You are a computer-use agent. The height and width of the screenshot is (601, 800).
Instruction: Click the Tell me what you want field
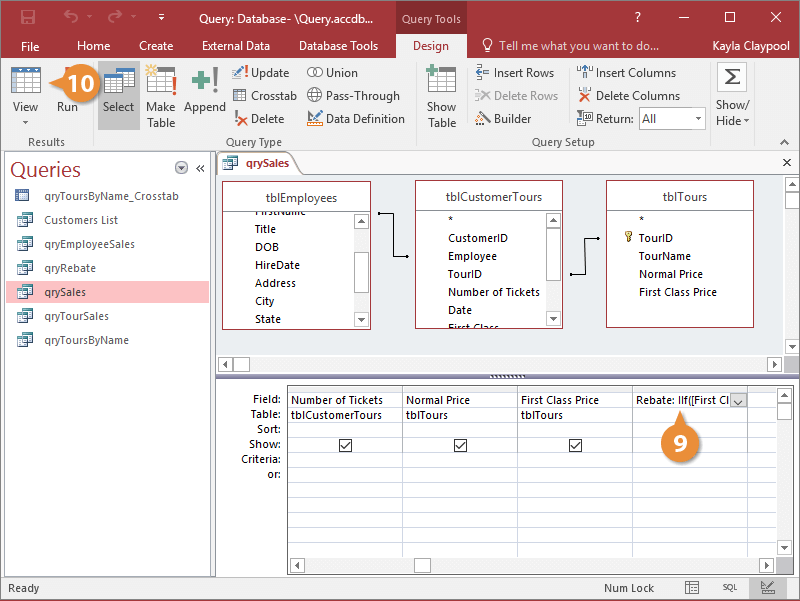coord(578,46)
